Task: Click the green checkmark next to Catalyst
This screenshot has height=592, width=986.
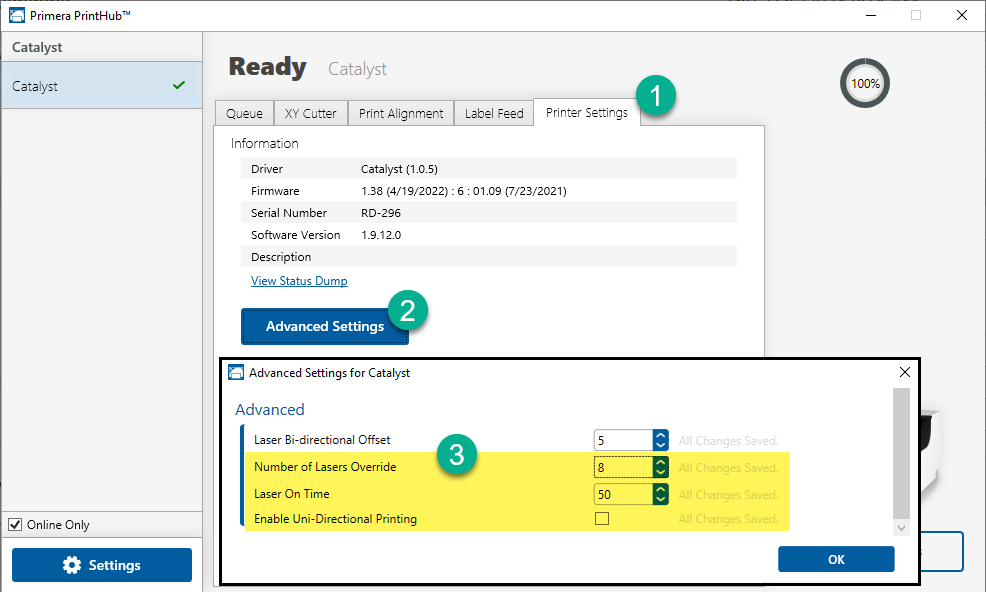Action: point(179,85)
